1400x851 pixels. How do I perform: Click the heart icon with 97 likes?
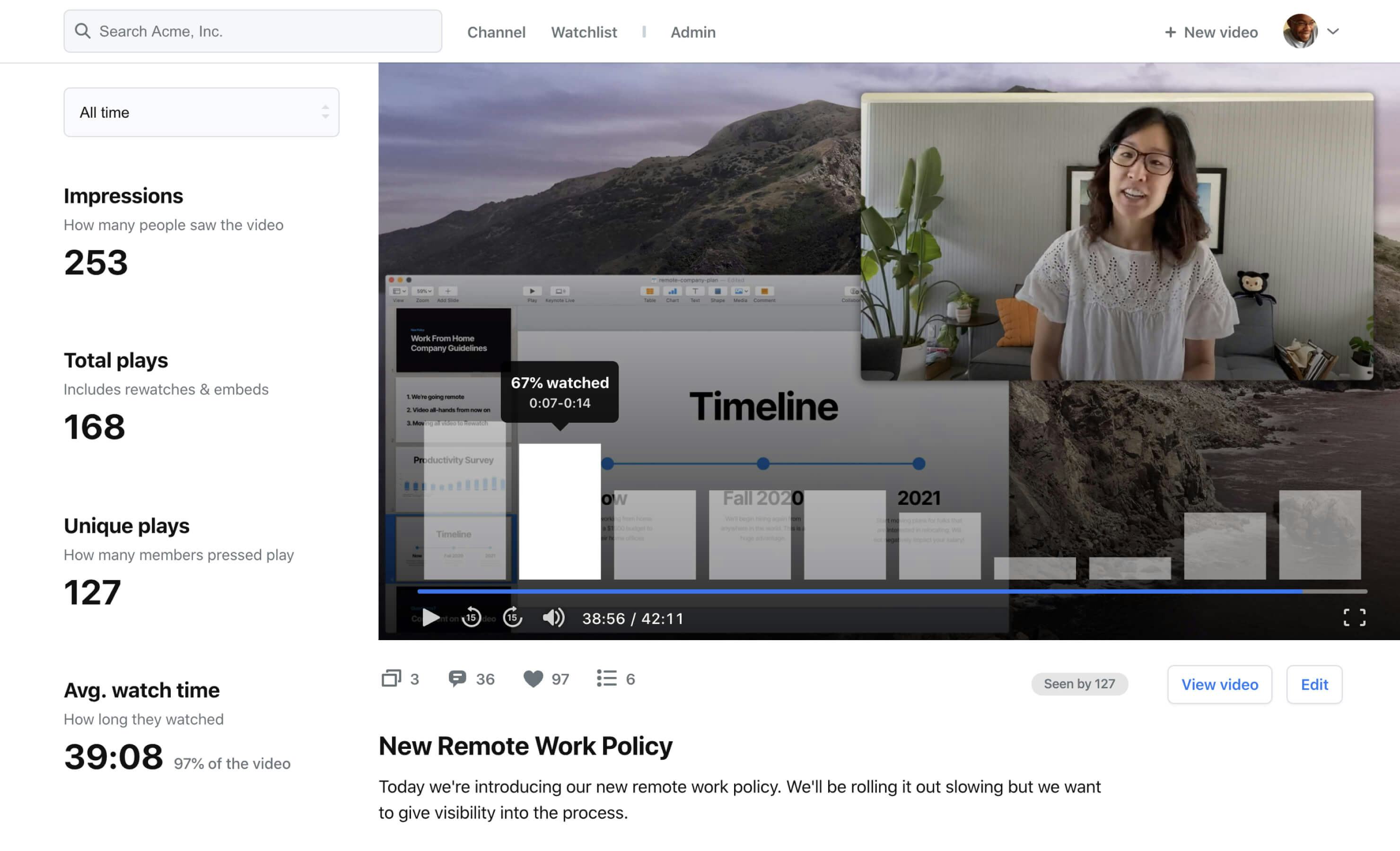[x=533, y=678]
